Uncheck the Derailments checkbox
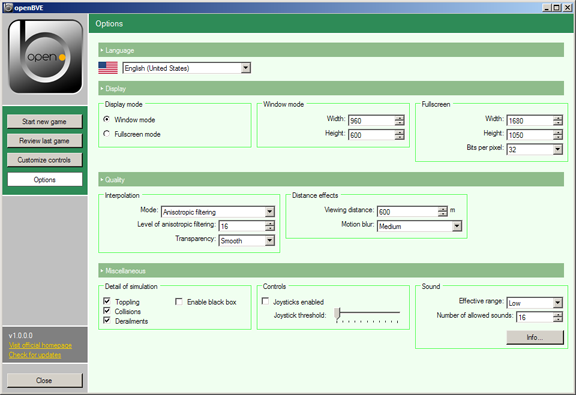Viewport: 576px width, 395px height. click(107, 320)
